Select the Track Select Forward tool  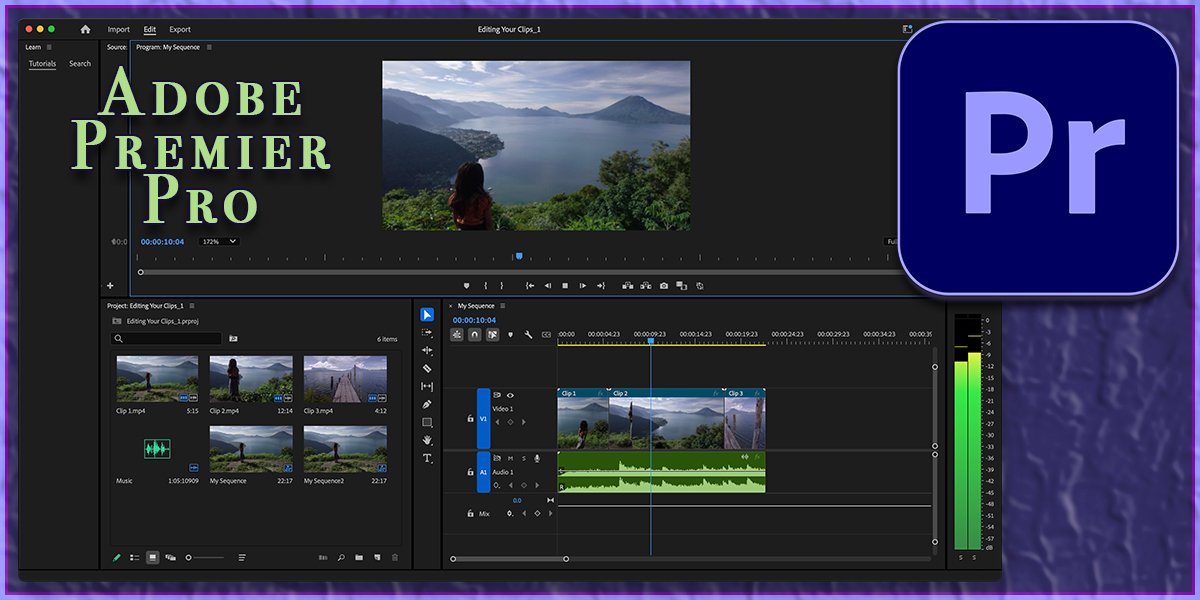427,333
